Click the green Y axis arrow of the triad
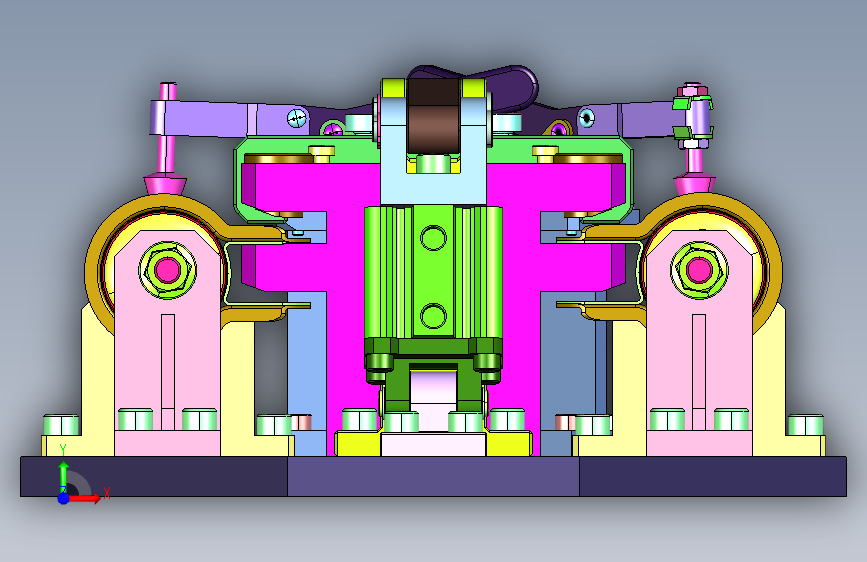The image size is (867, 562). [x=64, y=470]
